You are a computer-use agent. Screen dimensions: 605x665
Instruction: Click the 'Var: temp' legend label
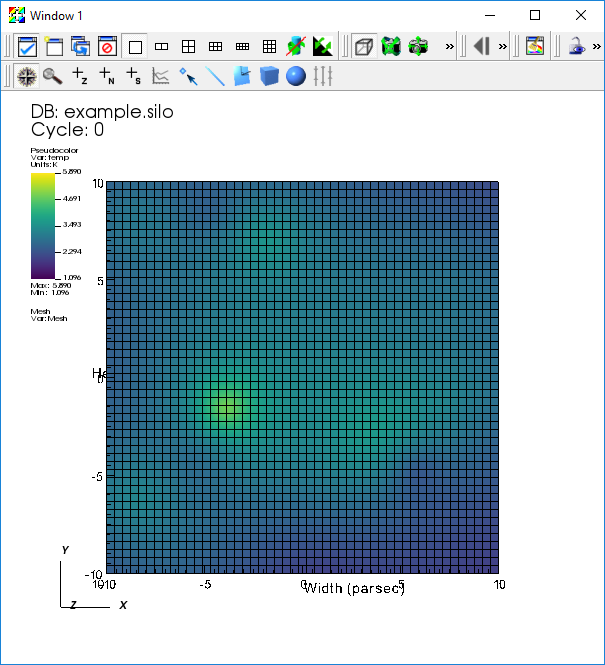[50, 157]
